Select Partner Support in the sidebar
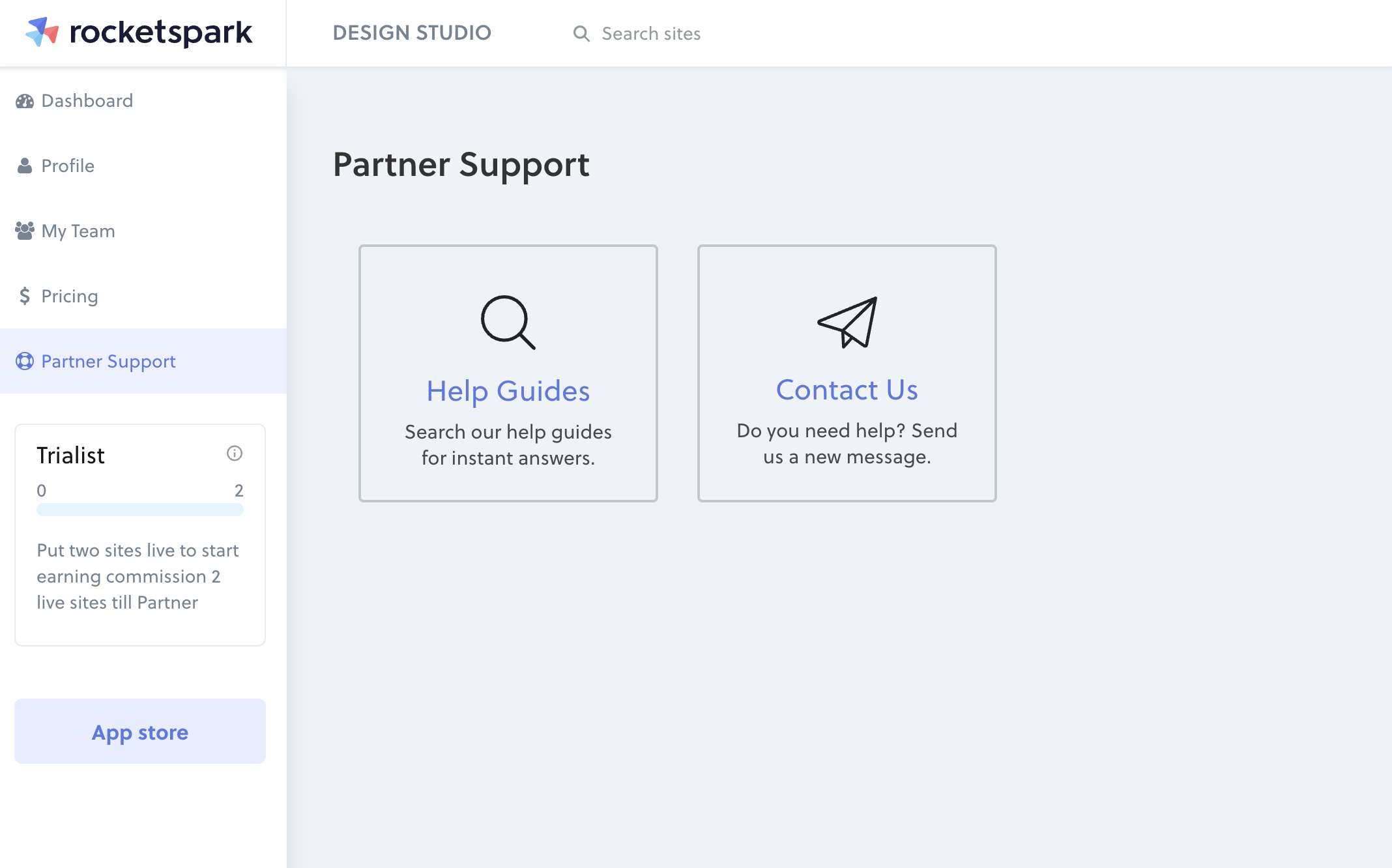Screen dimensions: 1392x868 [x=143, y=361]
